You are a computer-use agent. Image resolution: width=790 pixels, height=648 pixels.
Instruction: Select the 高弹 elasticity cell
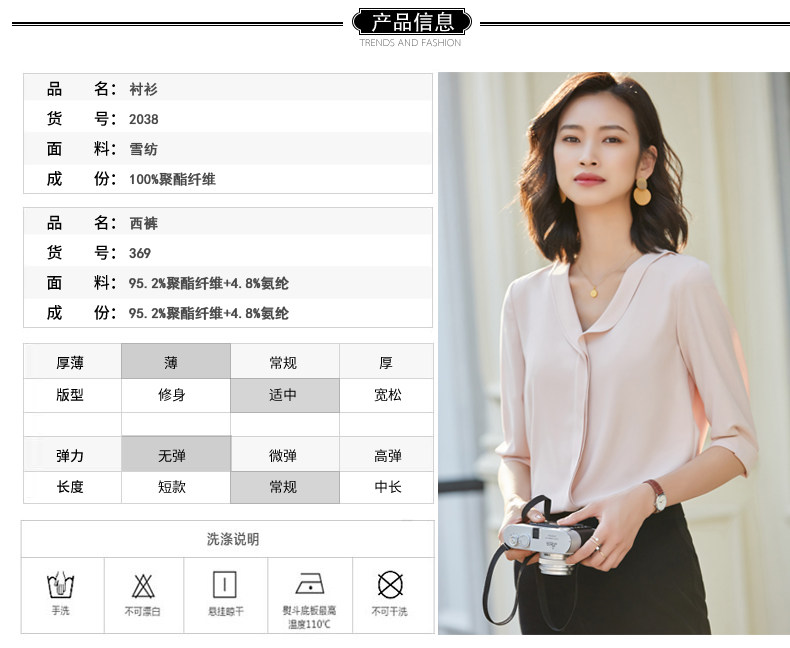[x=387, y=455]
